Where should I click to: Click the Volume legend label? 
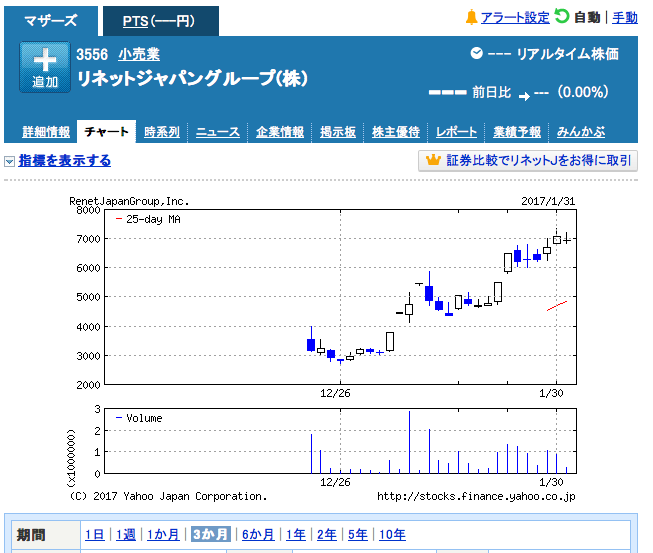coord(144,418)
